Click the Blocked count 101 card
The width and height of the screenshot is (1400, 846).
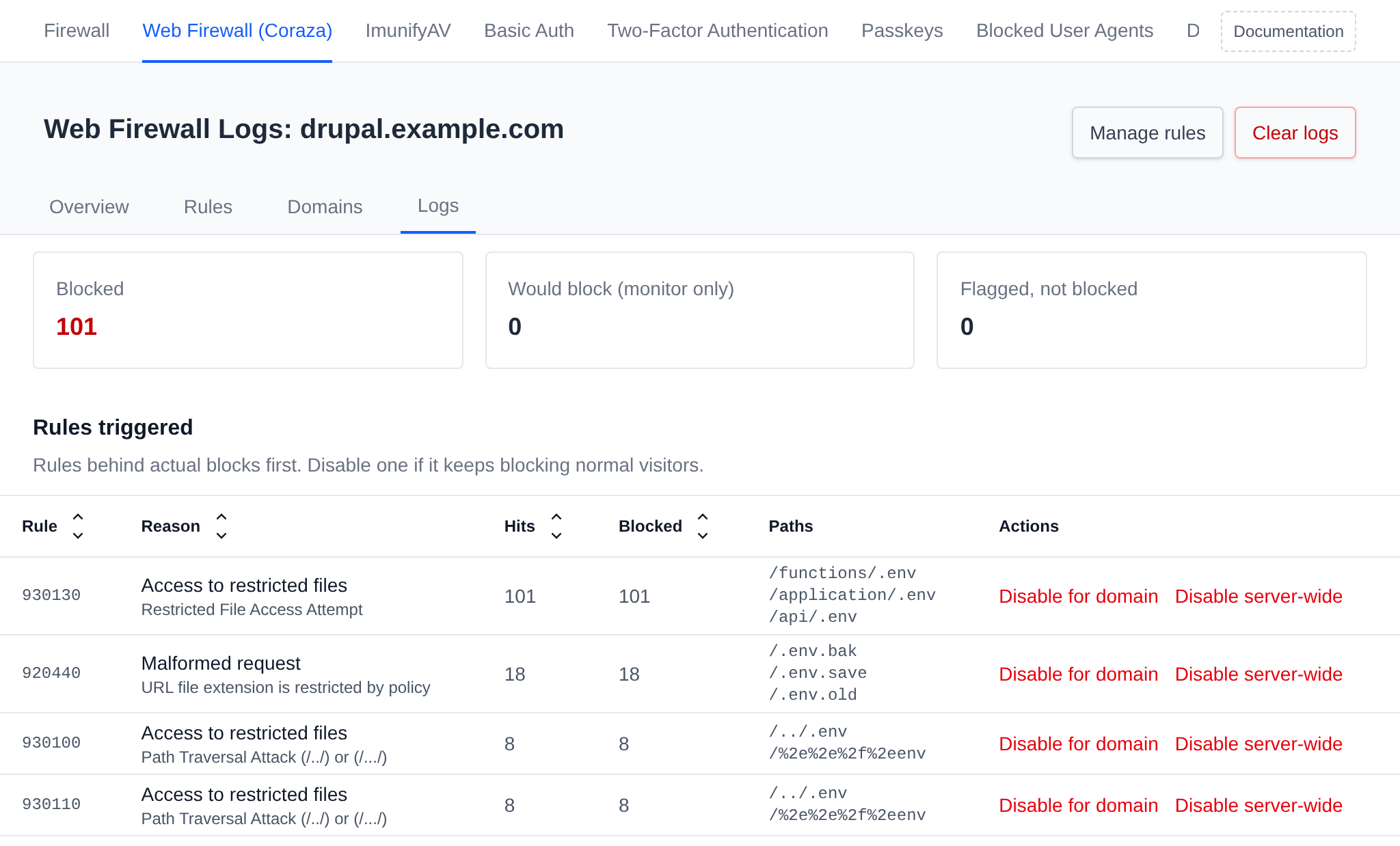click(x=248, y=310)
